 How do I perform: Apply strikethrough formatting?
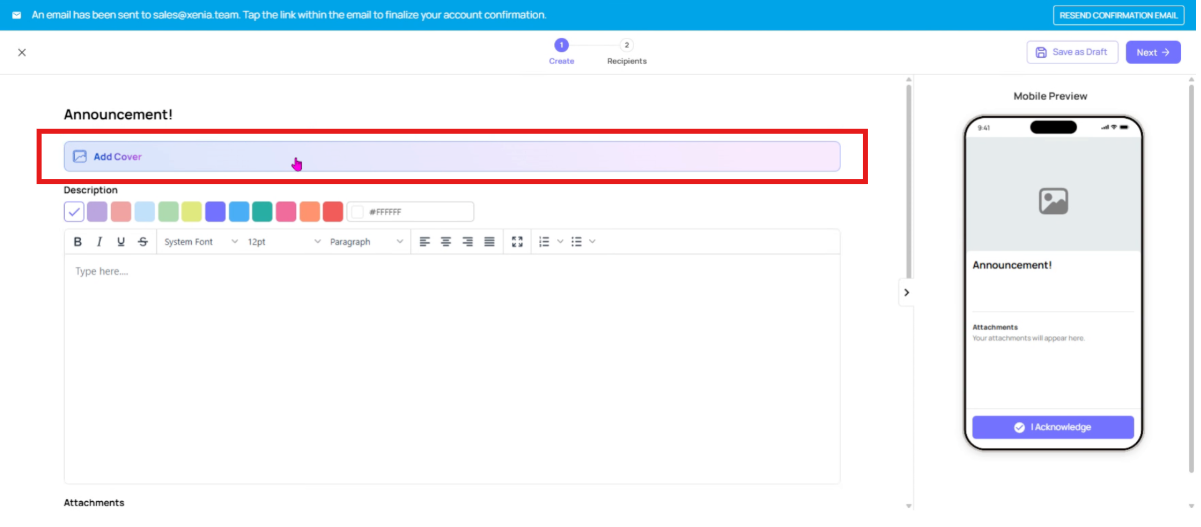coord(143,242)
